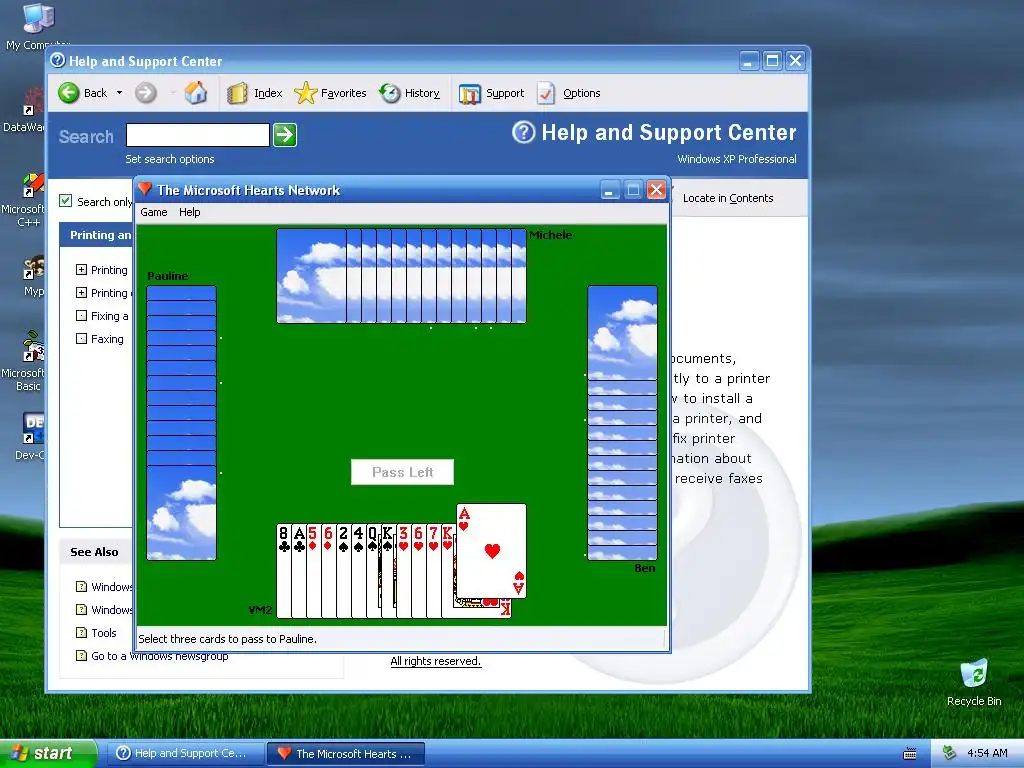The image size is (1024, 768).
Task: Click Pauline's face-down hand of cards
Action: 181,423
